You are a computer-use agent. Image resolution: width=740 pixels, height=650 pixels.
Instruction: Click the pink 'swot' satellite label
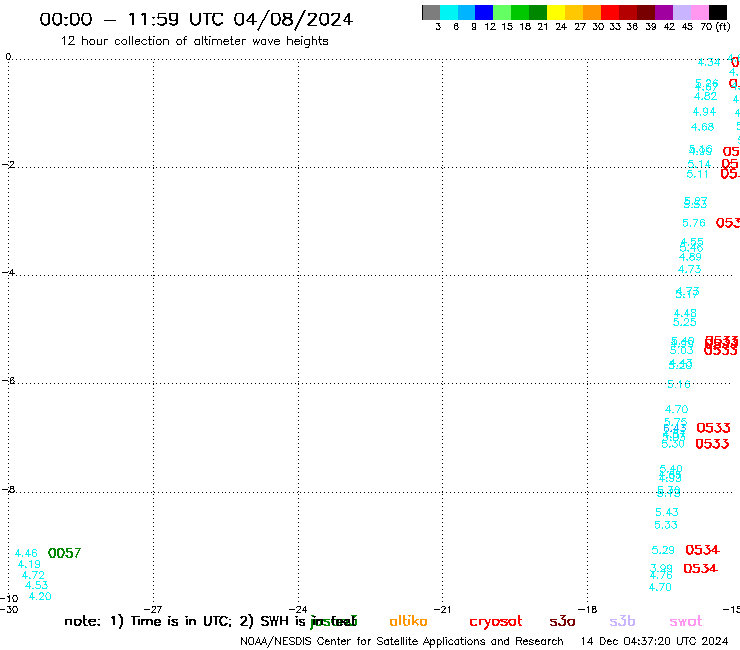(x=686, y=621)
